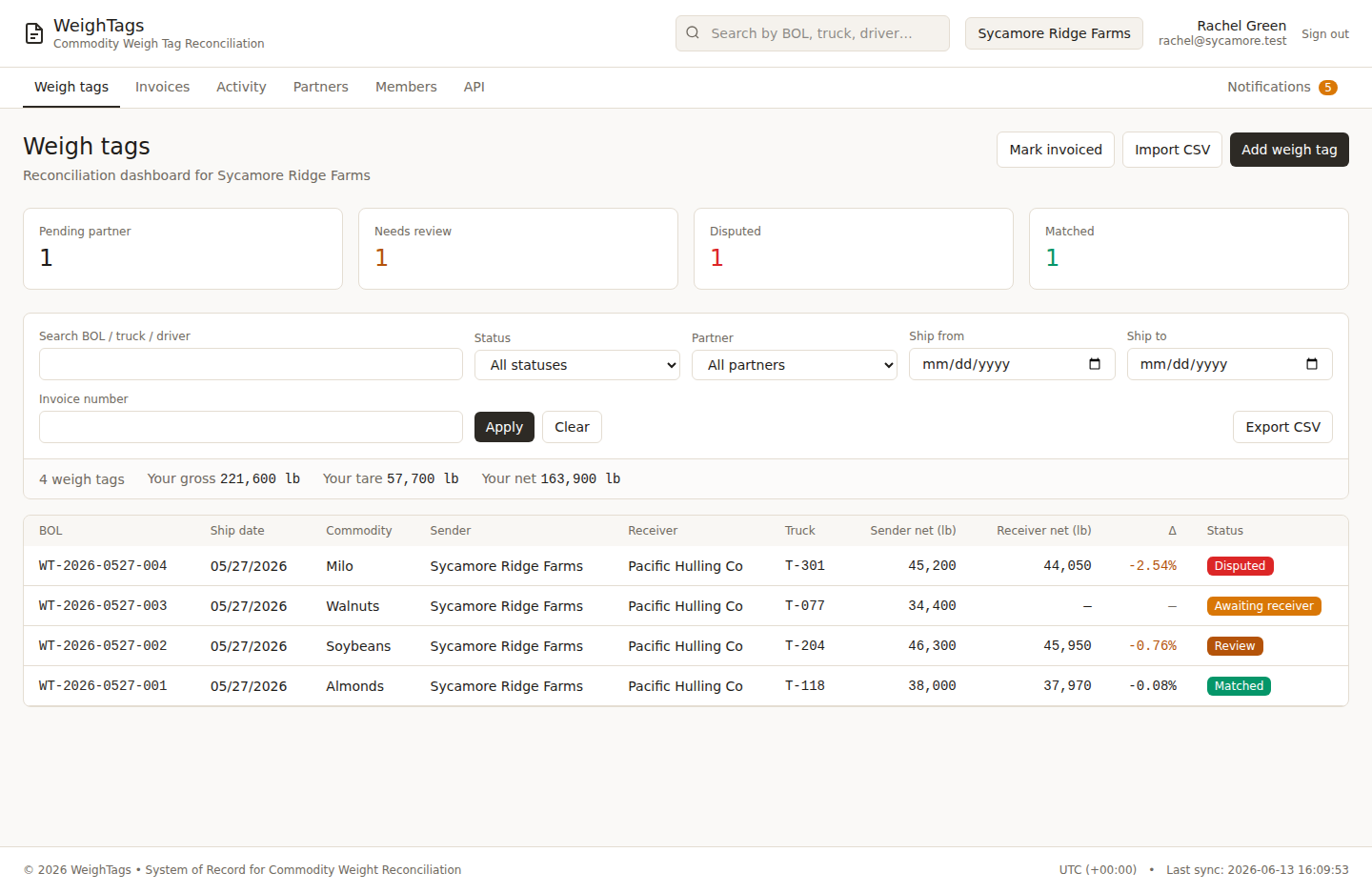The height and width of the screenshot is (893, 1372).
Task: Export the list as CSV
Action: point(1282,427)
